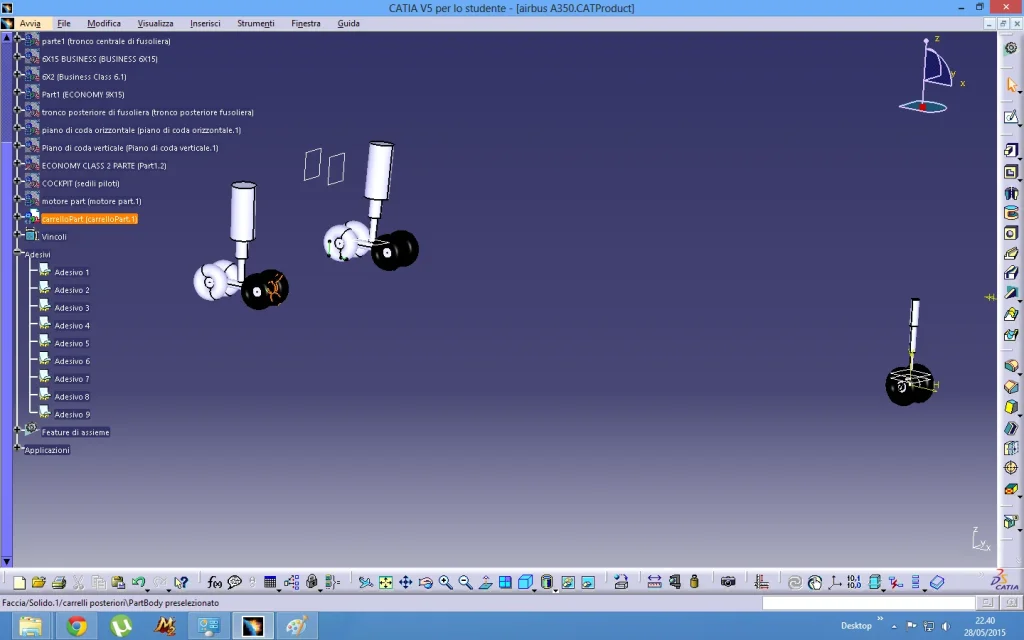Open the Avvia menu
The height and width of the screenshot is (640, 1024).
(30, 24)
